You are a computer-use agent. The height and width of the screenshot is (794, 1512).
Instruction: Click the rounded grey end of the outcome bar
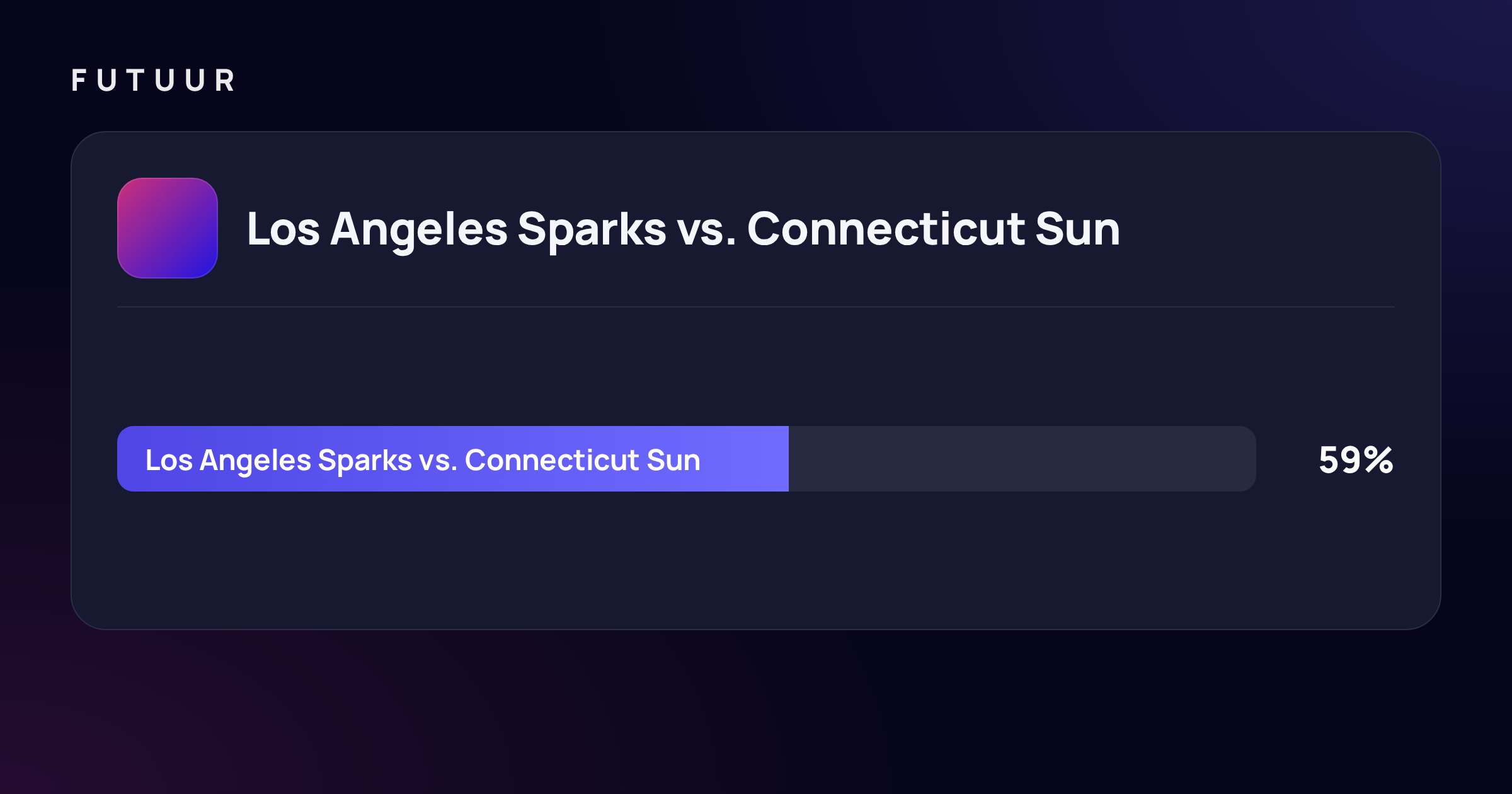point(1241,459)
